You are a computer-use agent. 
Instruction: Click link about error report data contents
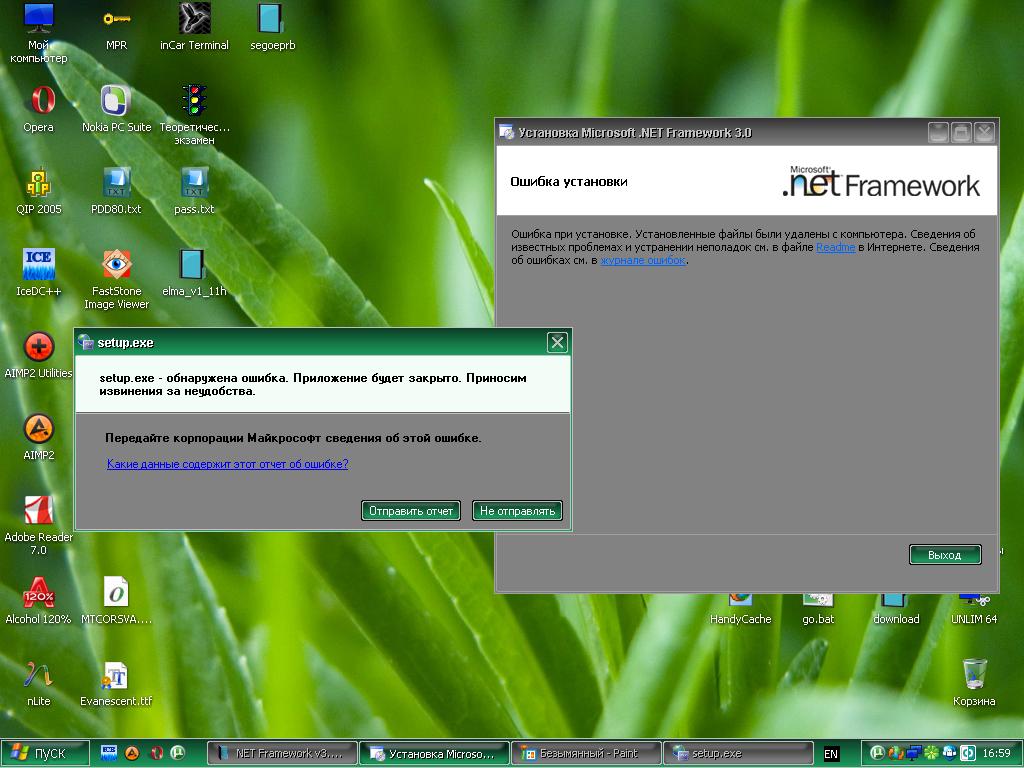[x=227, y=464]
